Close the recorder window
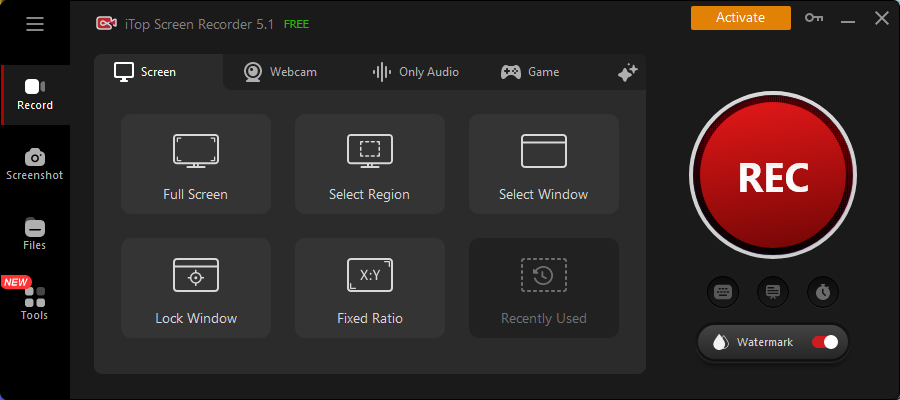The height and width of the screenshot is (400, 900). (x=882, y=18)
